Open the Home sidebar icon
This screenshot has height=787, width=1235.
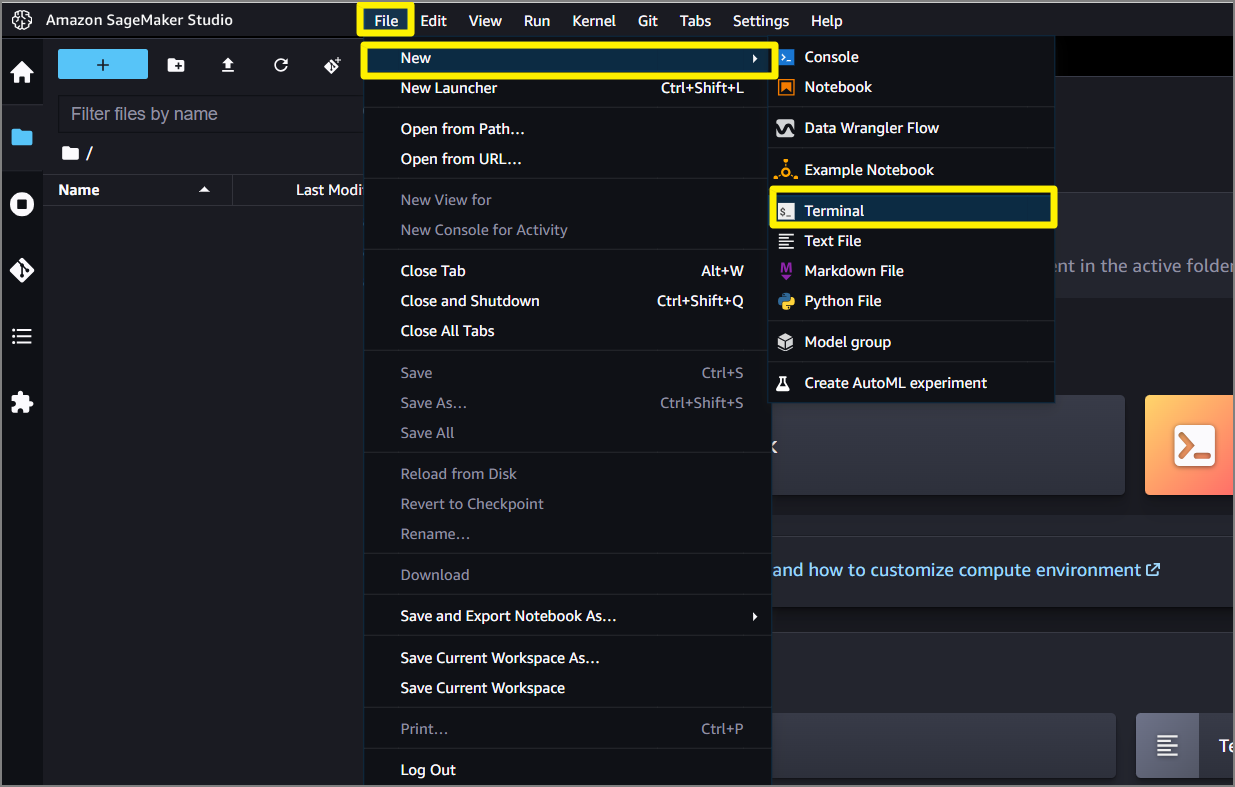click(x=22, y=73)
